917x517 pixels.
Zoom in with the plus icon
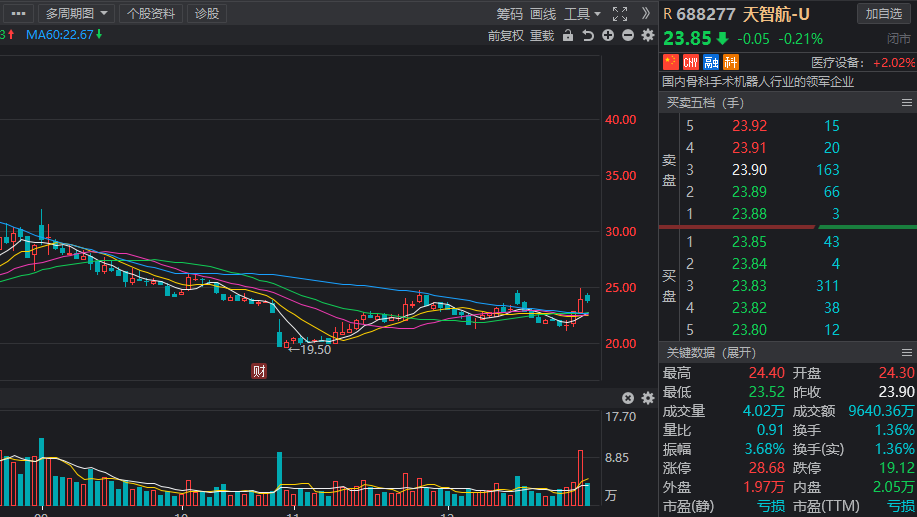tap(608, 35)
